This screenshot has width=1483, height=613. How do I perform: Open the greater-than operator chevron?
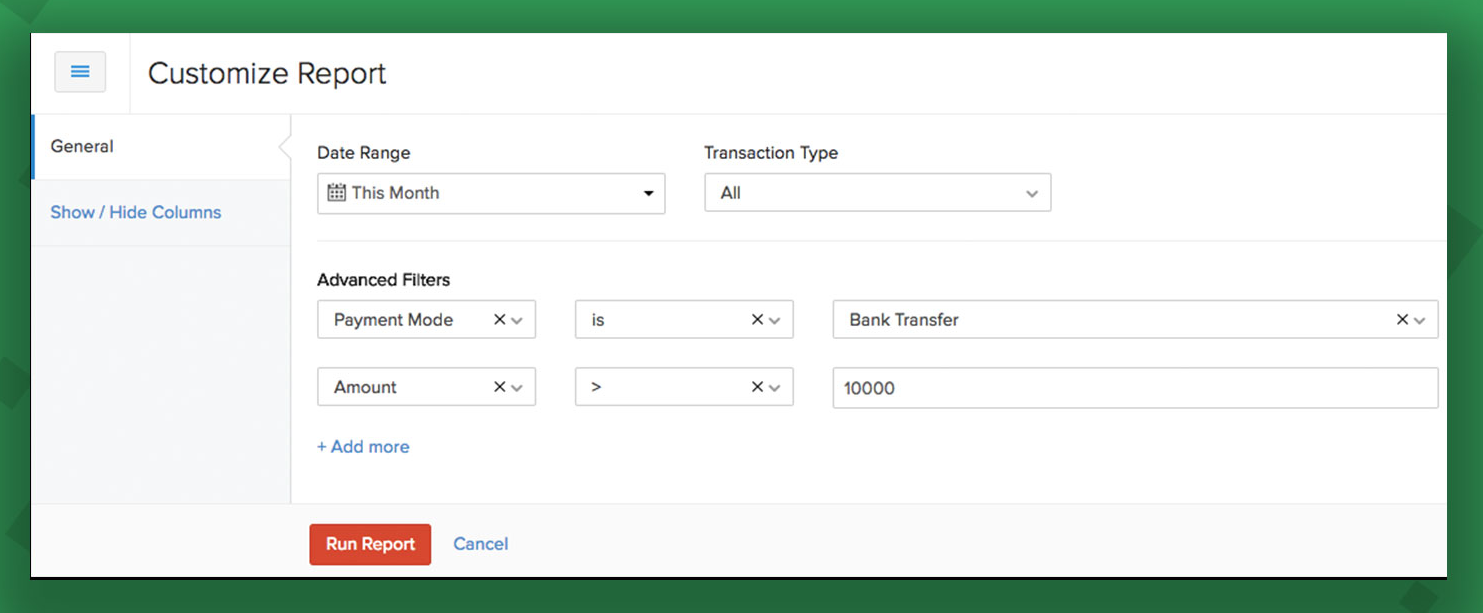[775, 388]
